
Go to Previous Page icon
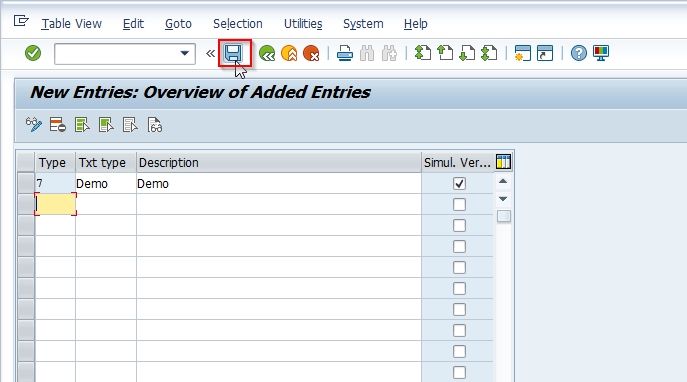click(x=445, y=53)
